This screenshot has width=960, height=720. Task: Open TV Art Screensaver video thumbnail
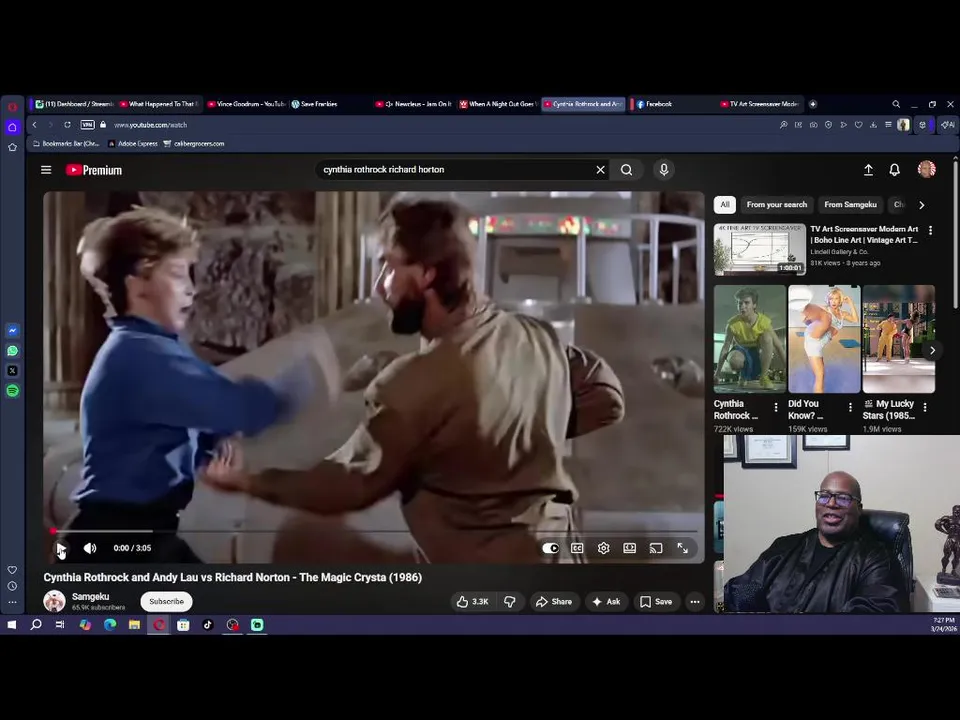click(x=759, y=249)
